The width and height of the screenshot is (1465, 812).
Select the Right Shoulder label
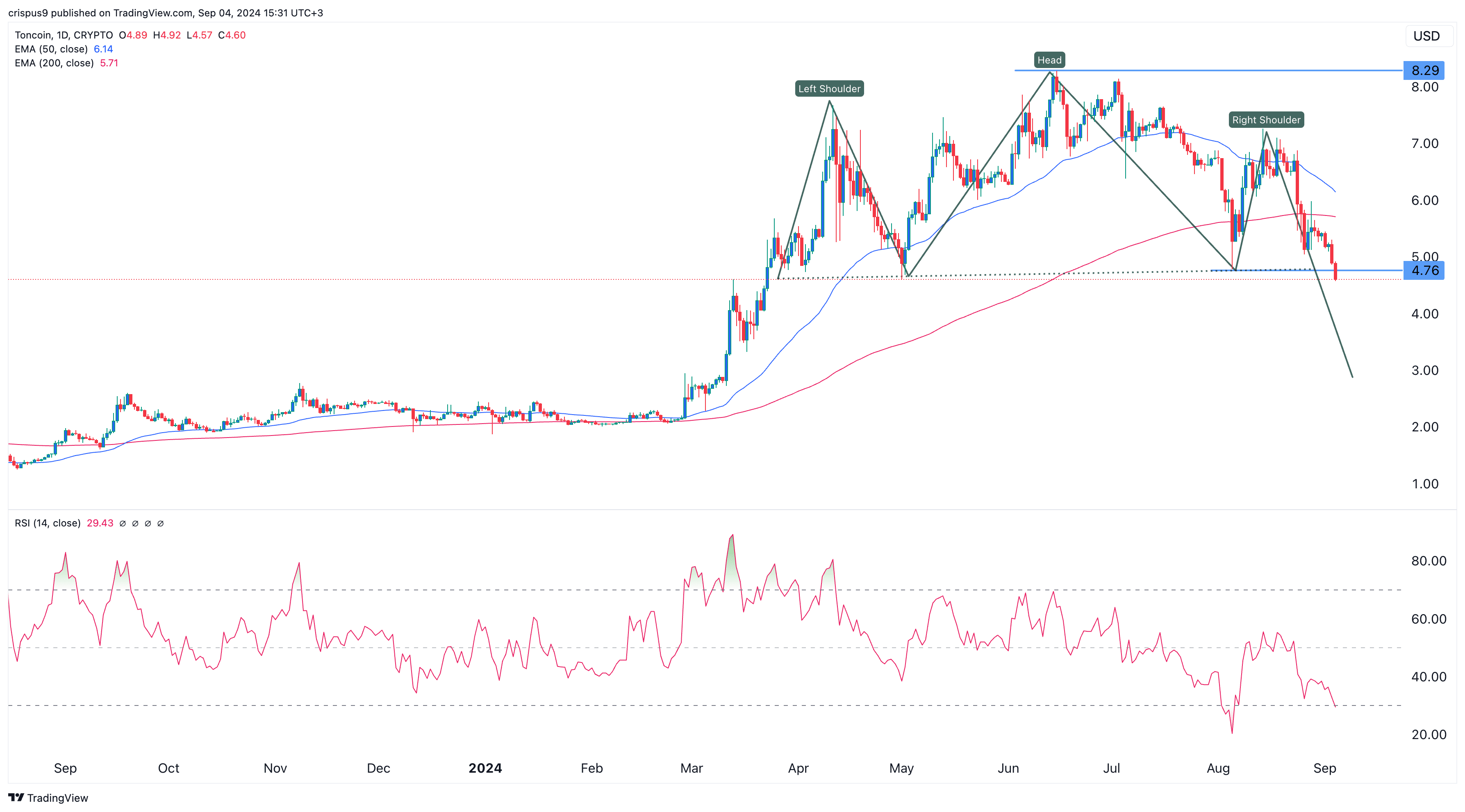[x=1266, y=120]
